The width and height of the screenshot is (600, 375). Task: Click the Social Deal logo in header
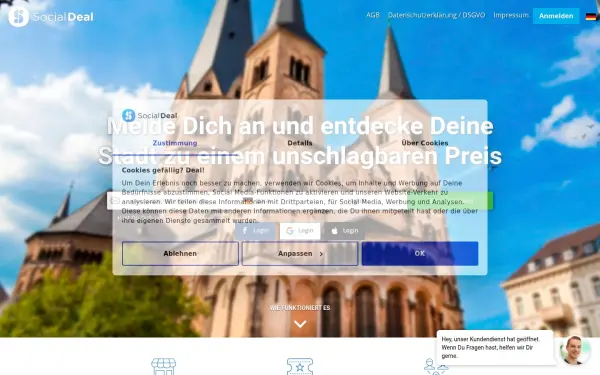point(51,16)
